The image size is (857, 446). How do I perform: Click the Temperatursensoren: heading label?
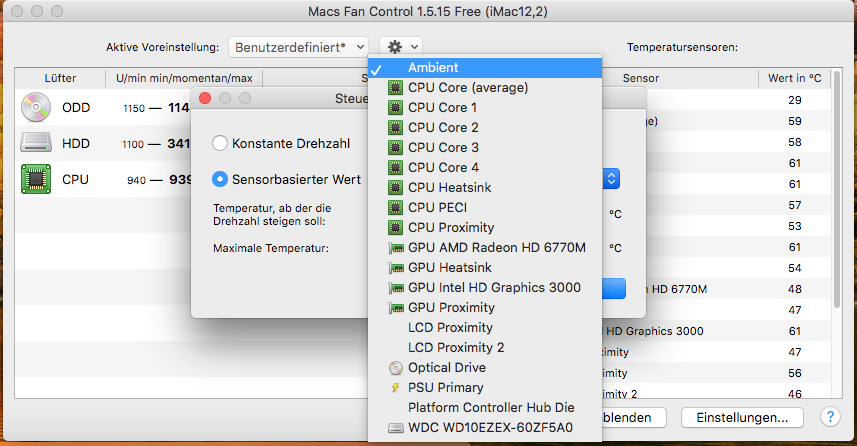(x=682, y=48)
